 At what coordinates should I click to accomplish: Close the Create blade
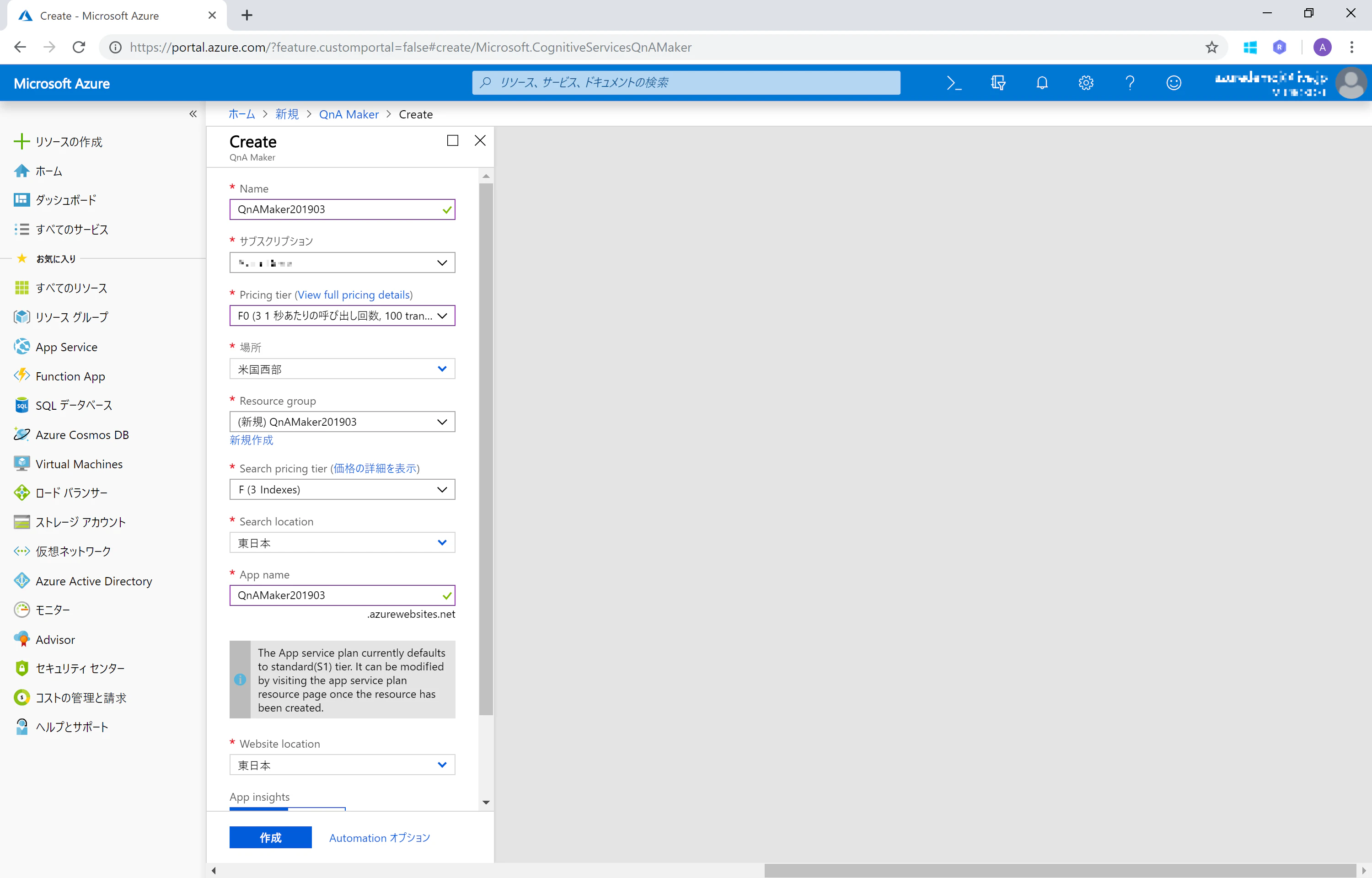480,140
